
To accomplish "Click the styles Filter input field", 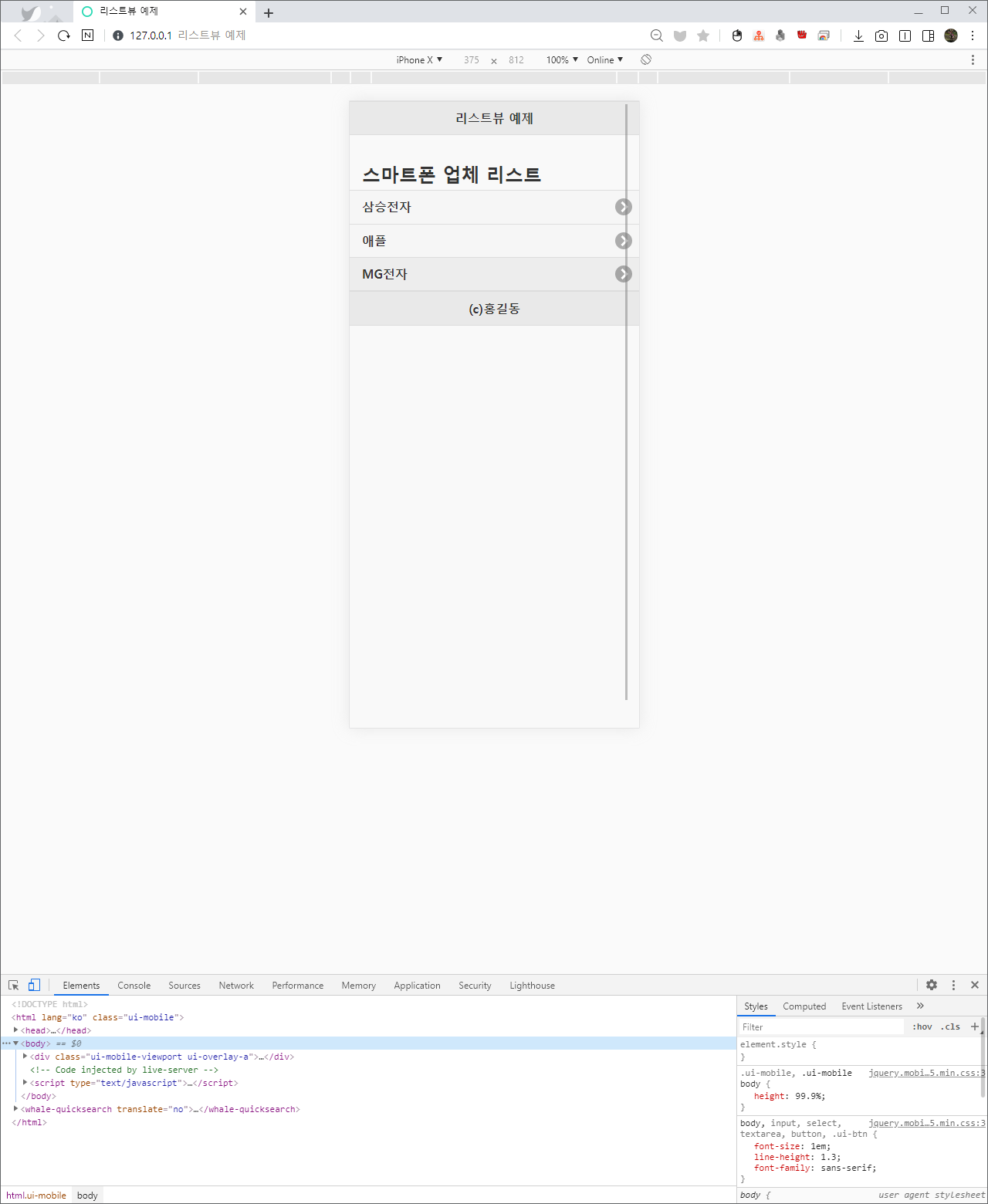I will pyautogui.click(x=821, y=1026).
